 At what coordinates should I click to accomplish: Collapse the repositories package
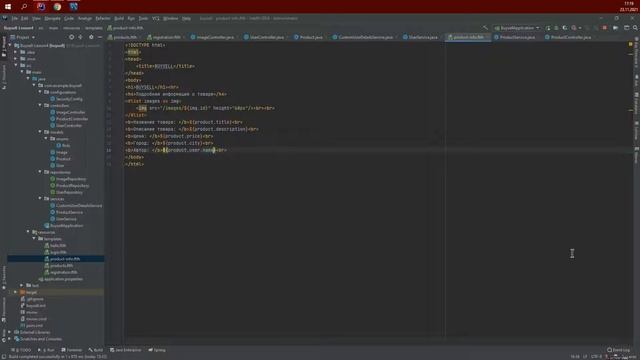point(40,172)
